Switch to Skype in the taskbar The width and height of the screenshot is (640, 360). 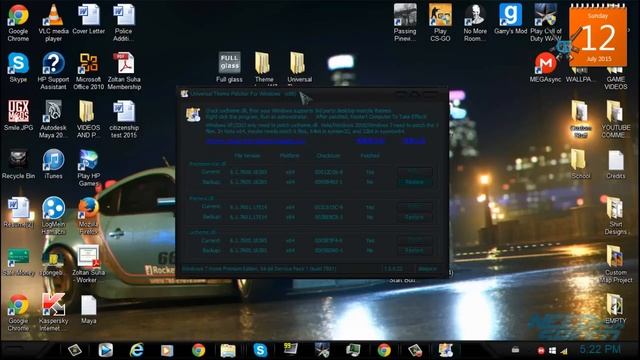click(260, 350)
